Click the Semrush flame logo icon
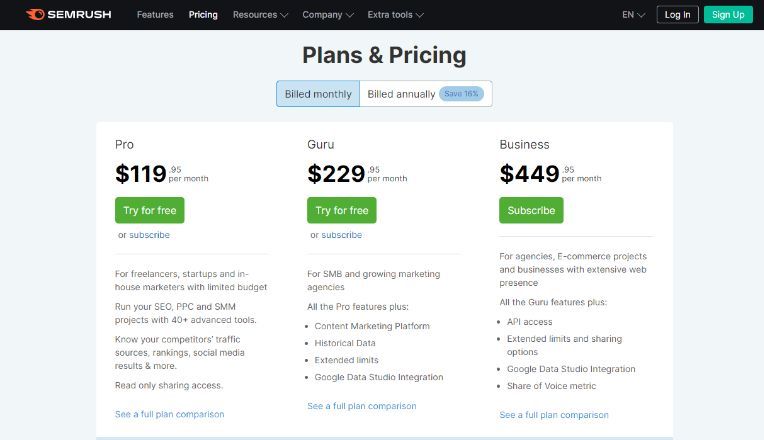This screenshot has width=764, height=440. point(35,15)
